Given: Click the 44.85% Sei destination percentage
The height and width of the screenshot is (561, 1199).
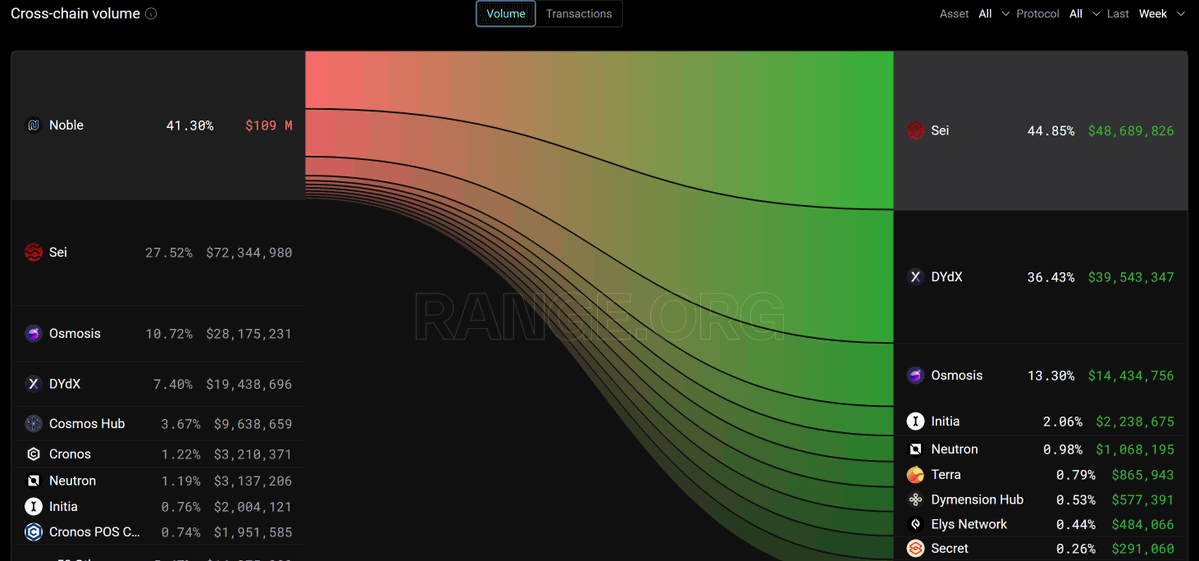Looking at the screenshot, I should 1051,131.
